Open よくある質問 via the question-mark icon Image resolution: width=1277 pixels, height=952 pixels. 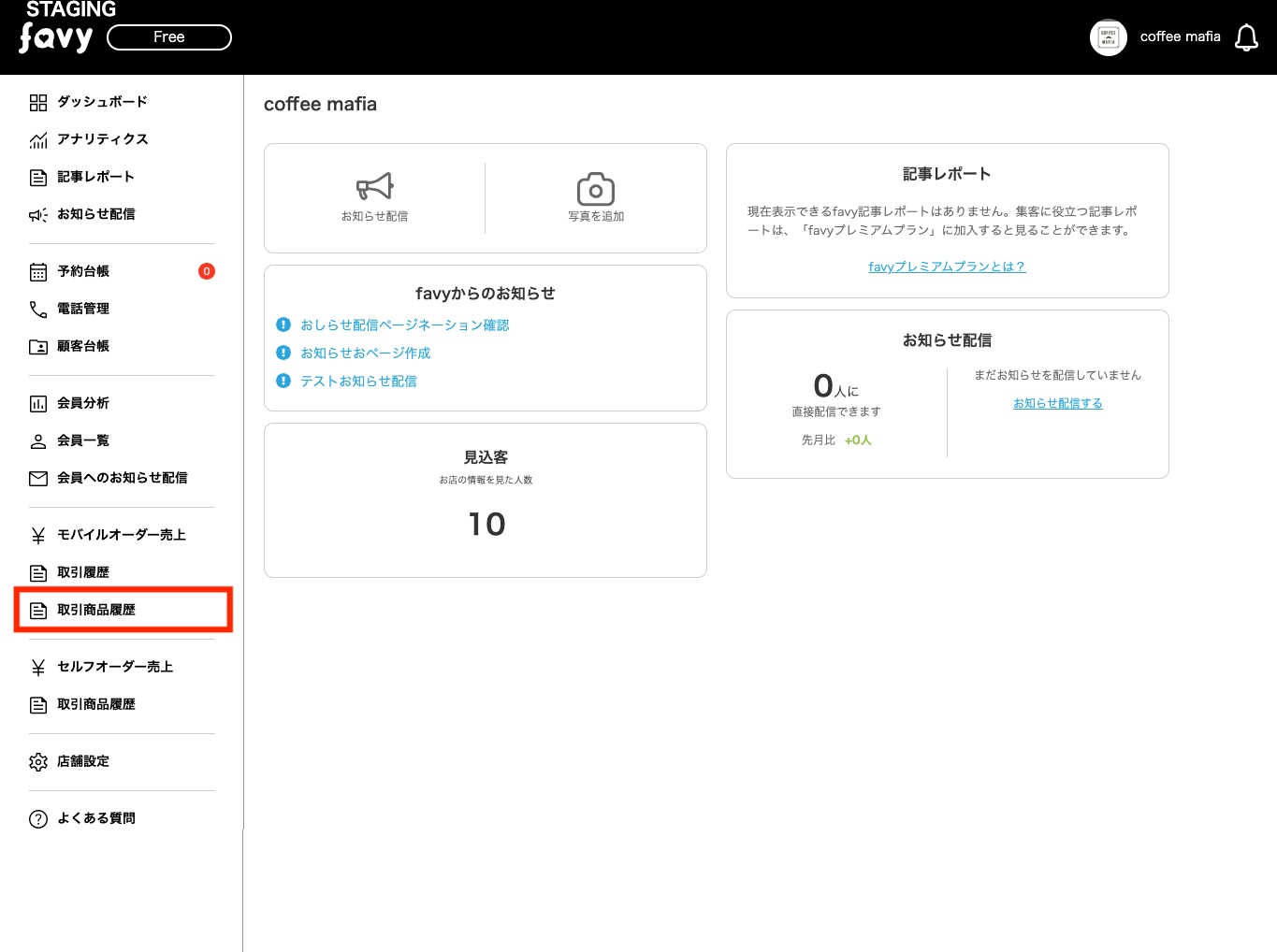point(38,818)
